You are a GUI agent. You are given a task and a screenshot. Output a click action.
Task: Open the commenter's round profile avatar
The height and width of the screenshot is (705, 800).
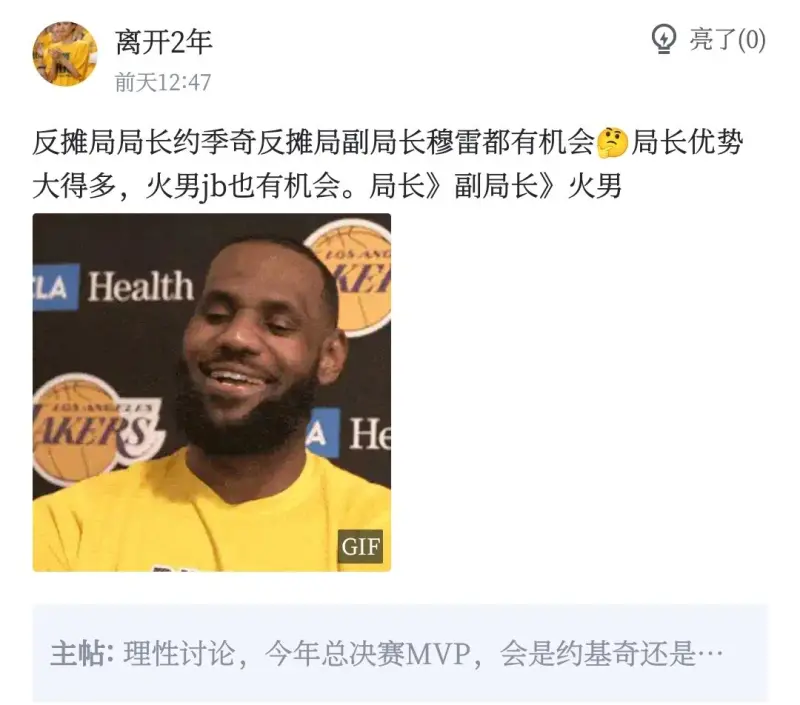coord(65,54)
